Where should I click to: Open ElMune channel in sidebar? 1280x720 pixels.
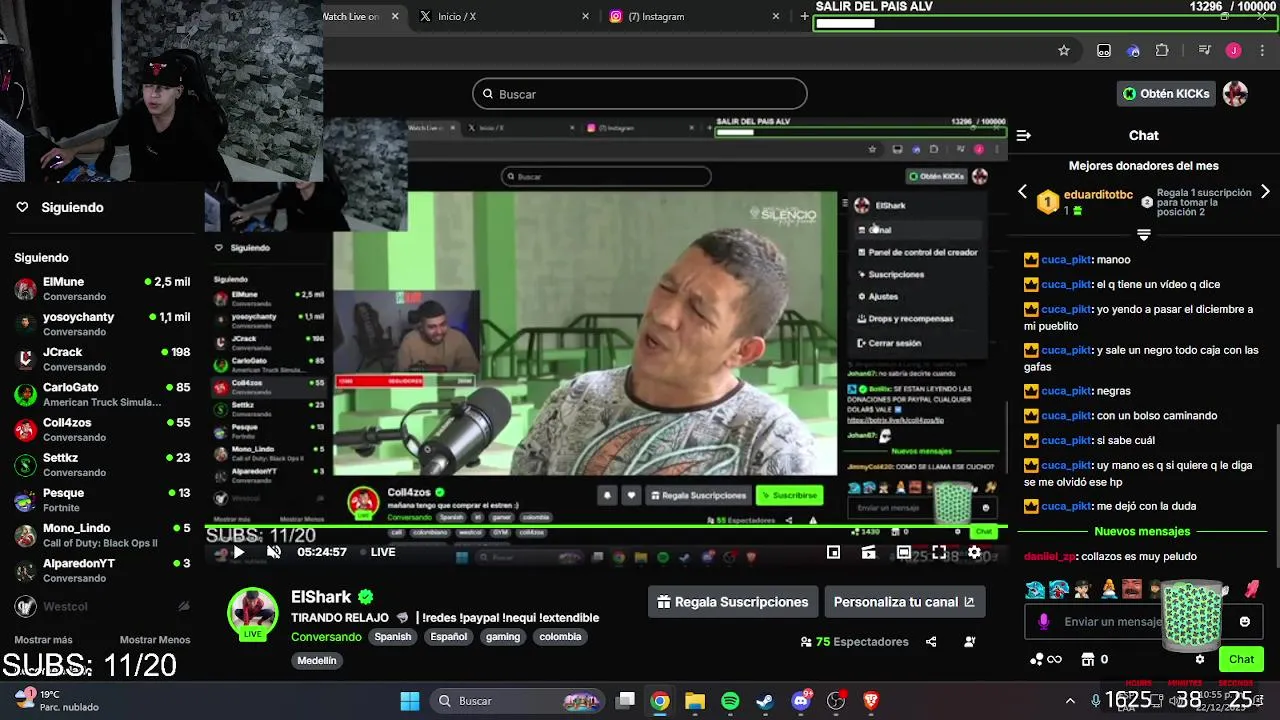click(102, 289)
